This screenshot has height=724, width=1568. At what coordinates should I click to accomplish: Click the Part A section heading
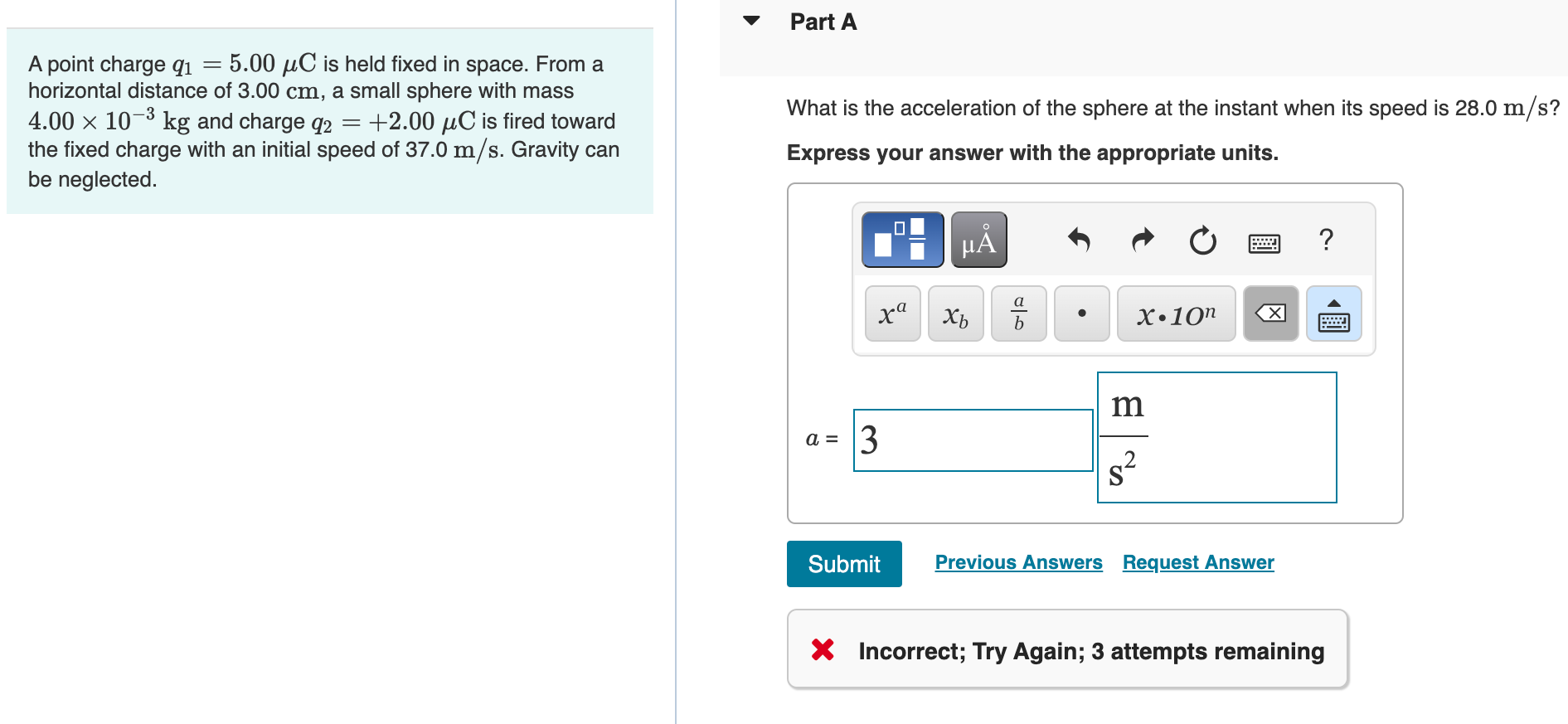[x=823, y=22]
